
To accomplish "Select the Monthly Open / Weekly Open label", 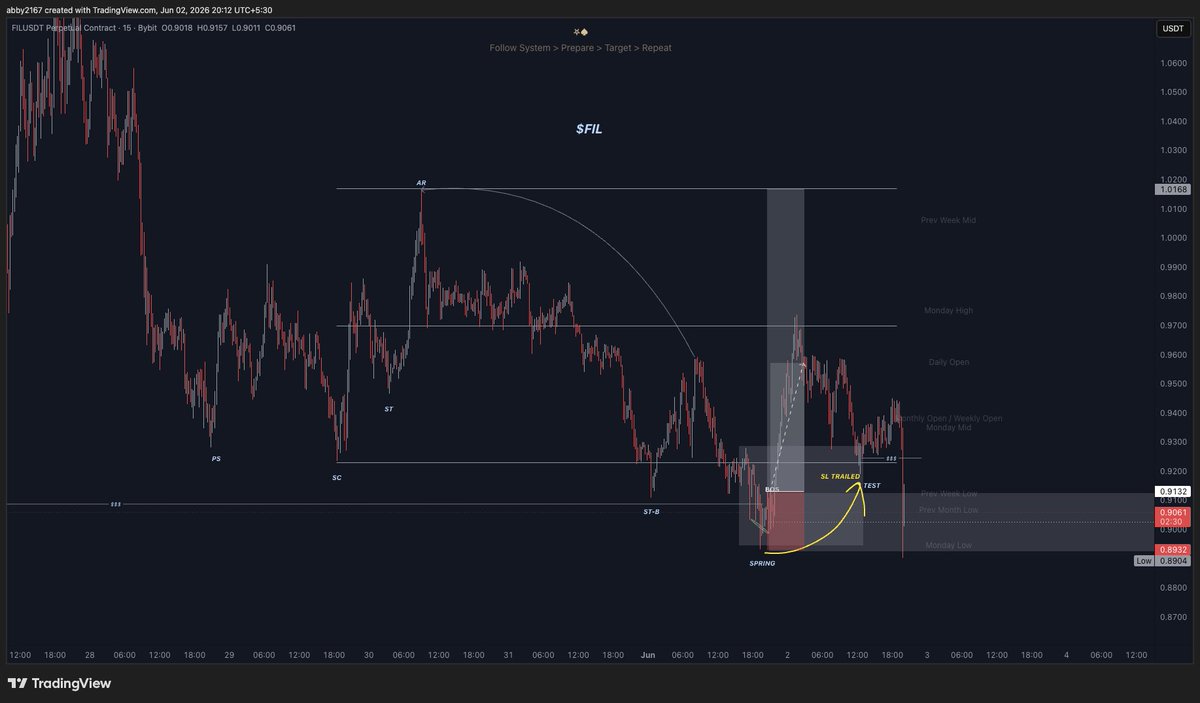I will pos(950,418).
